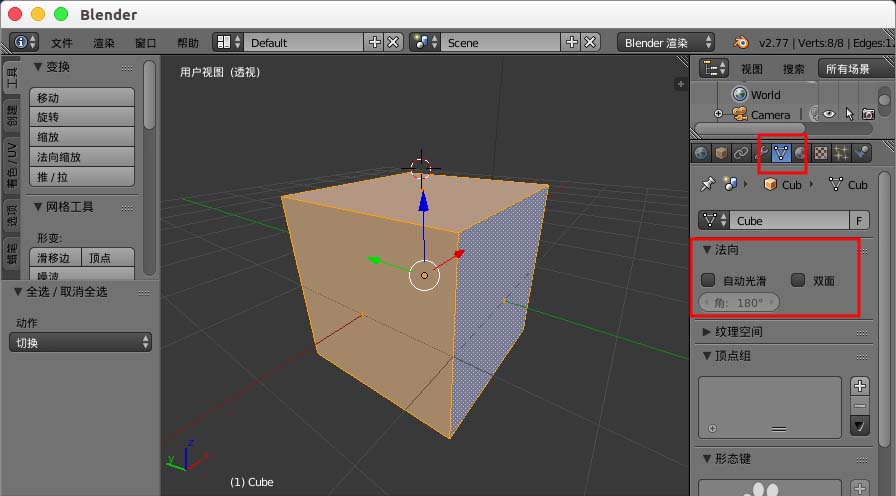This screenshot has width=896, height=496.
Task: Select the Camera object icon in outliner
Action: tap(739, 114)
